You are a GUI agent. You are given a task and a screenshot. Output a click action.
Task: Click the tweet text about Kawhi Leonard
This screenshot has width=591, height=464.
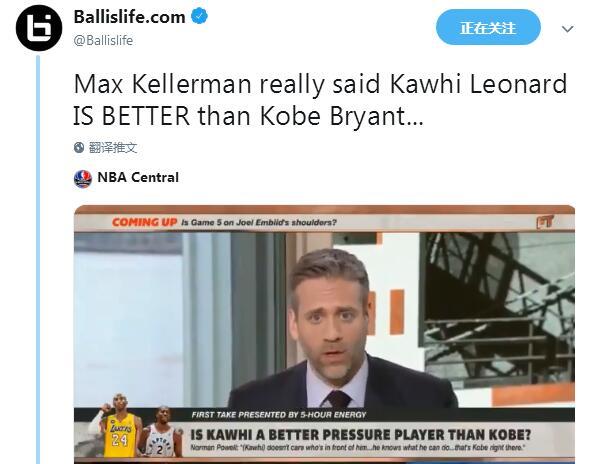coord(320,100)
